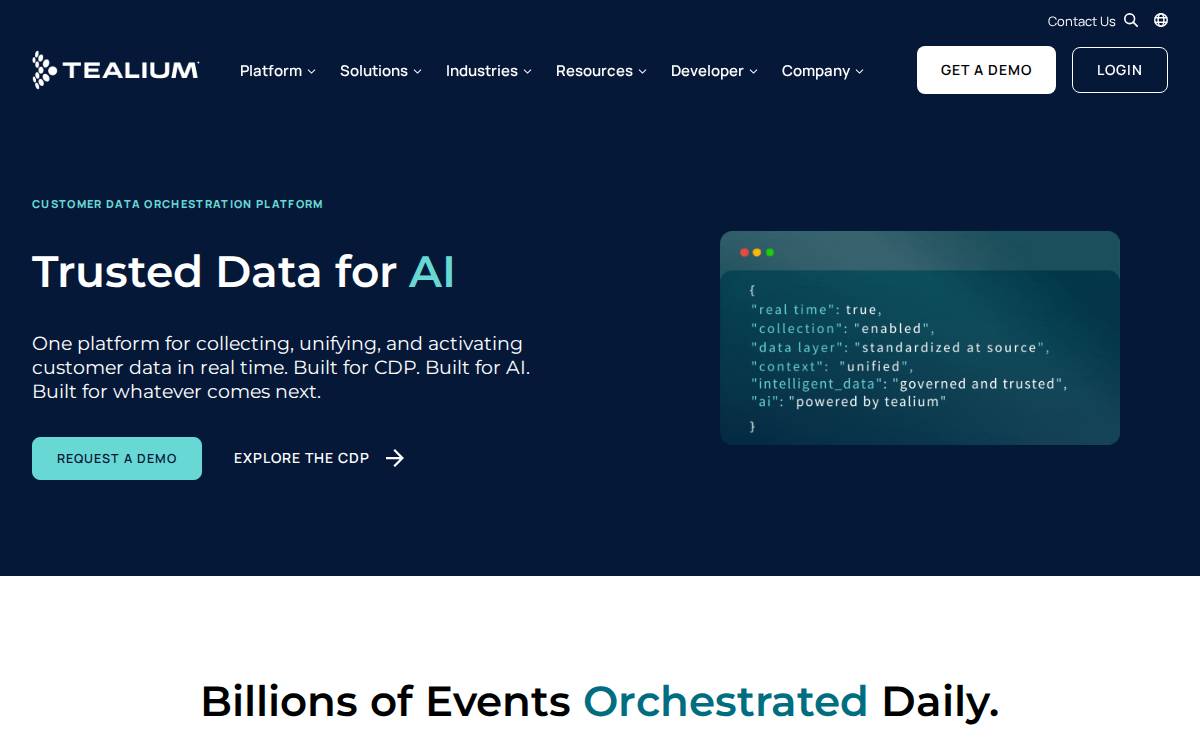
Task: Click the "powered by tealium" code line
Action: pyautogui.click(x=848, y=402)
